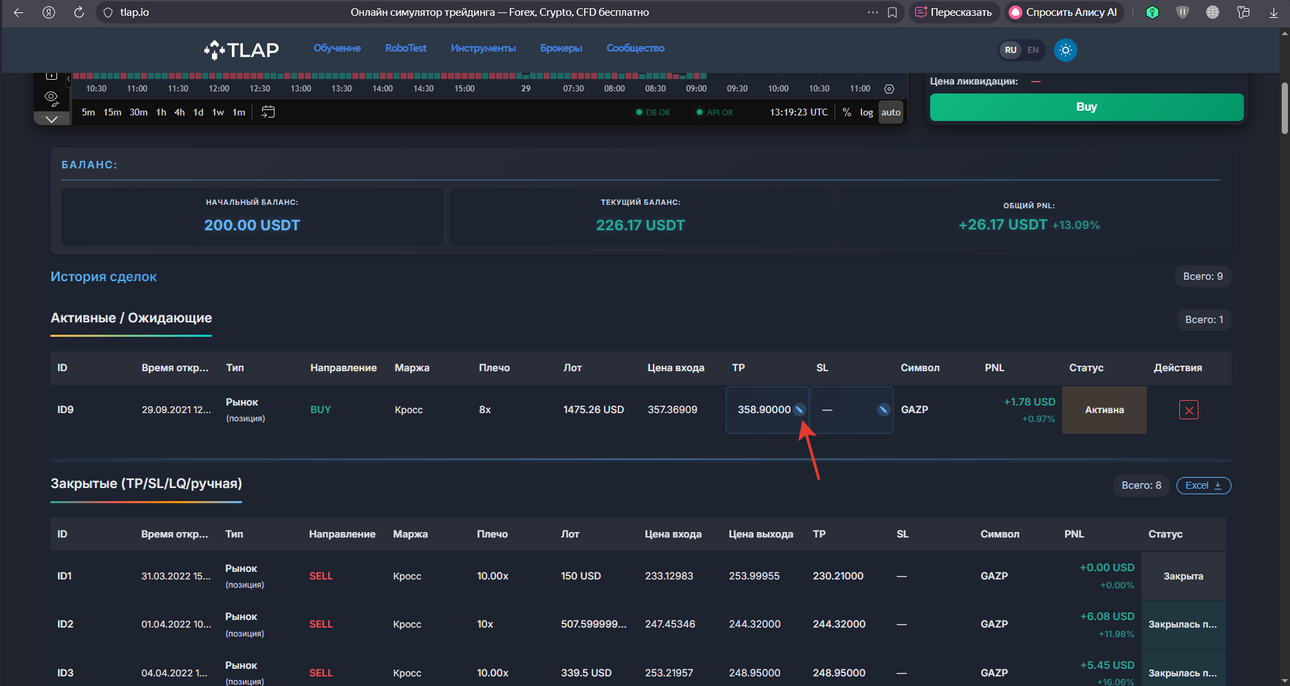Open the Yandex account icon in toolbar
Image resolution: width=1290 pixels, height=686 pixels.
tap(49, 12)
